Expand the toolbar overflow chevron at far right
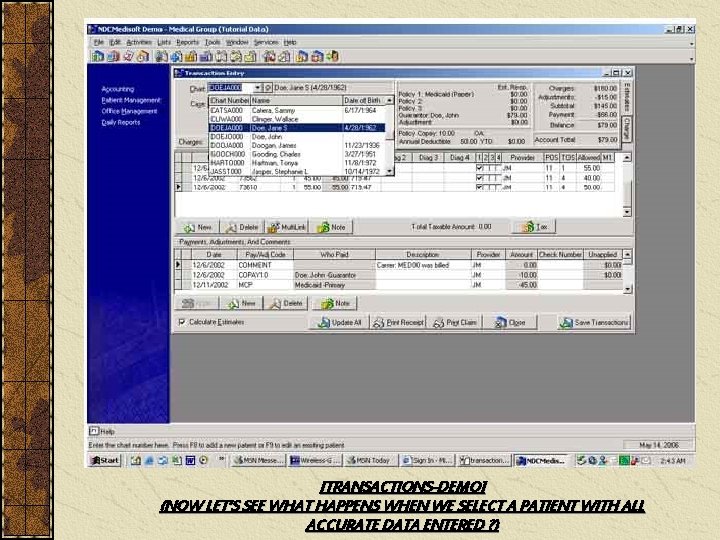The image size is (720, 540). point(692,59)
